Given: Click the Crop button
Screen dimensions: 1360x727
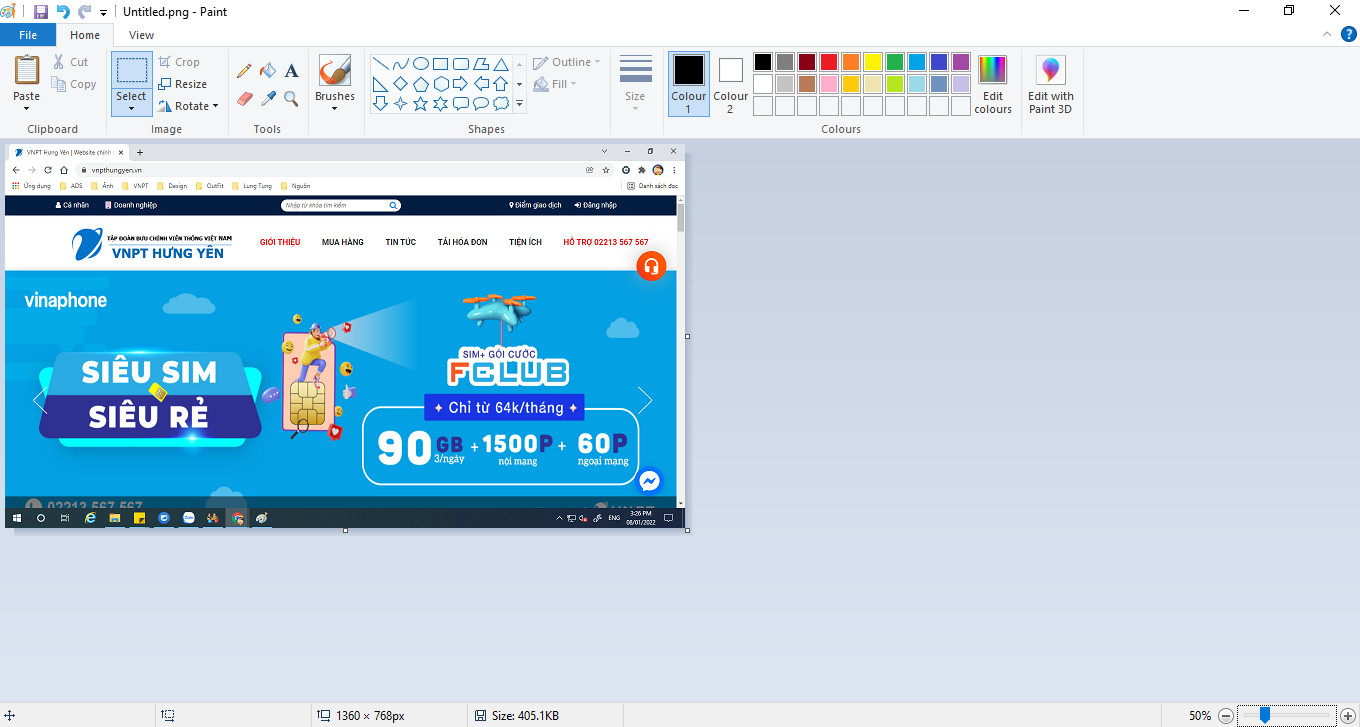Looking at the screenshot, I should point(179,62).
